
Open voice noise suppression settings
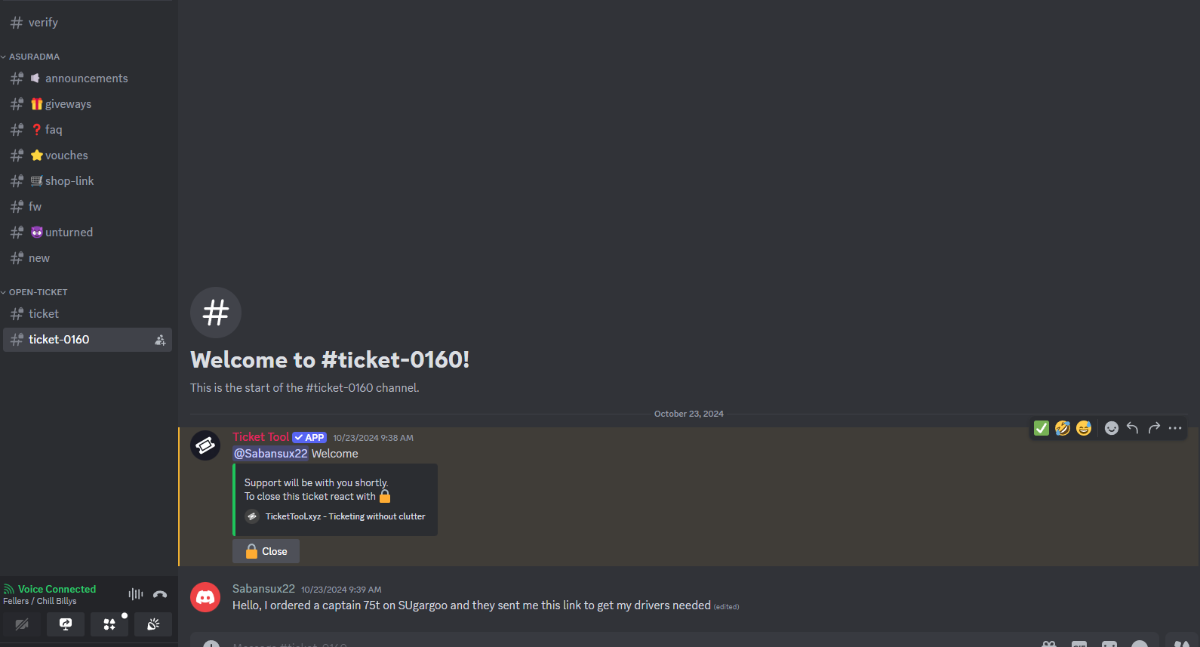[137, 594]
